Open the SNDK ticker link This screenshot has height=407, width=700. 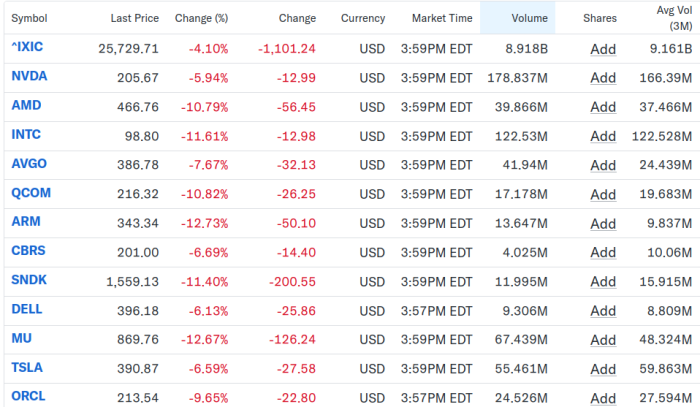tap(29, 280)
